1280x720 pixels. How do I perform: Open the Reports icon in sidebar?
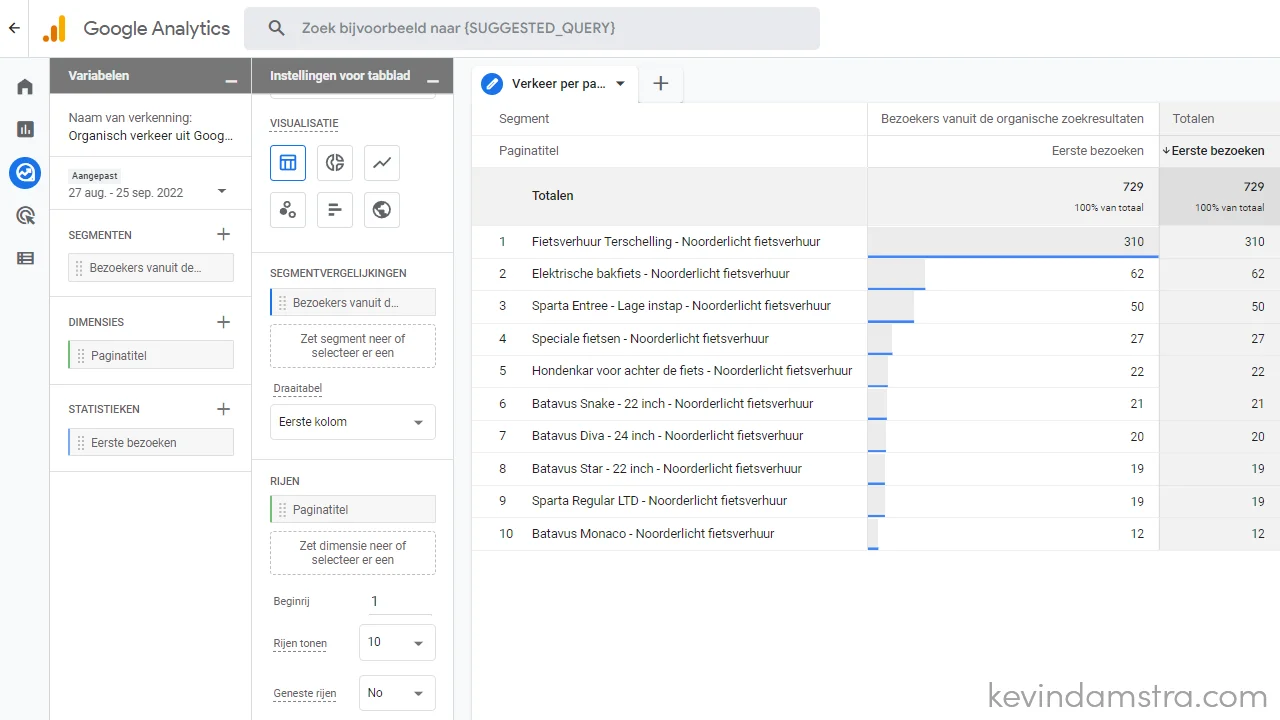25,129
